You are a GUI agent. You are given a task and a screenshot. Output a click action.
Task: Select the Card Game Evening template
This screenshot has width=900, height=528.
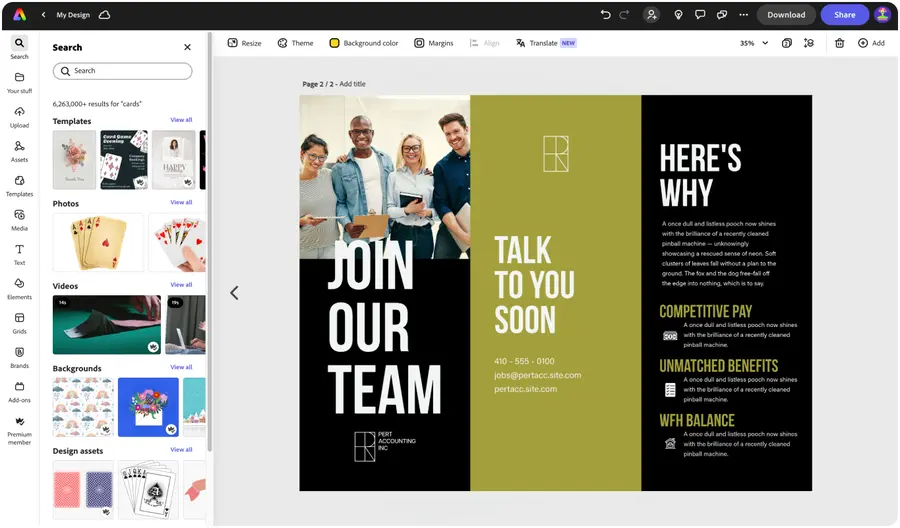coord(124,160)
